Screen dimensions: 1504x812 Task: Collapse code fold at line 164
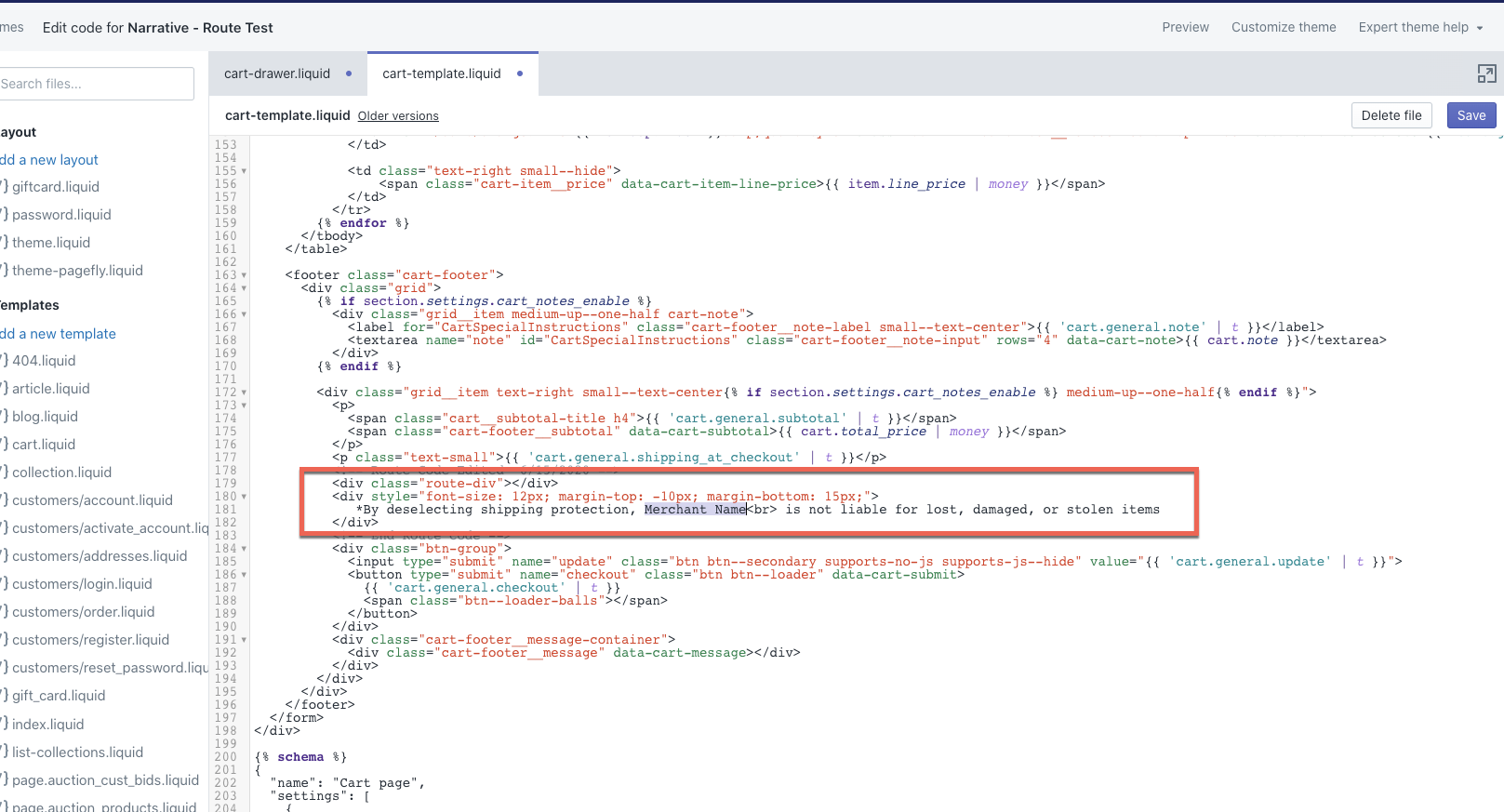coord(244,288)
